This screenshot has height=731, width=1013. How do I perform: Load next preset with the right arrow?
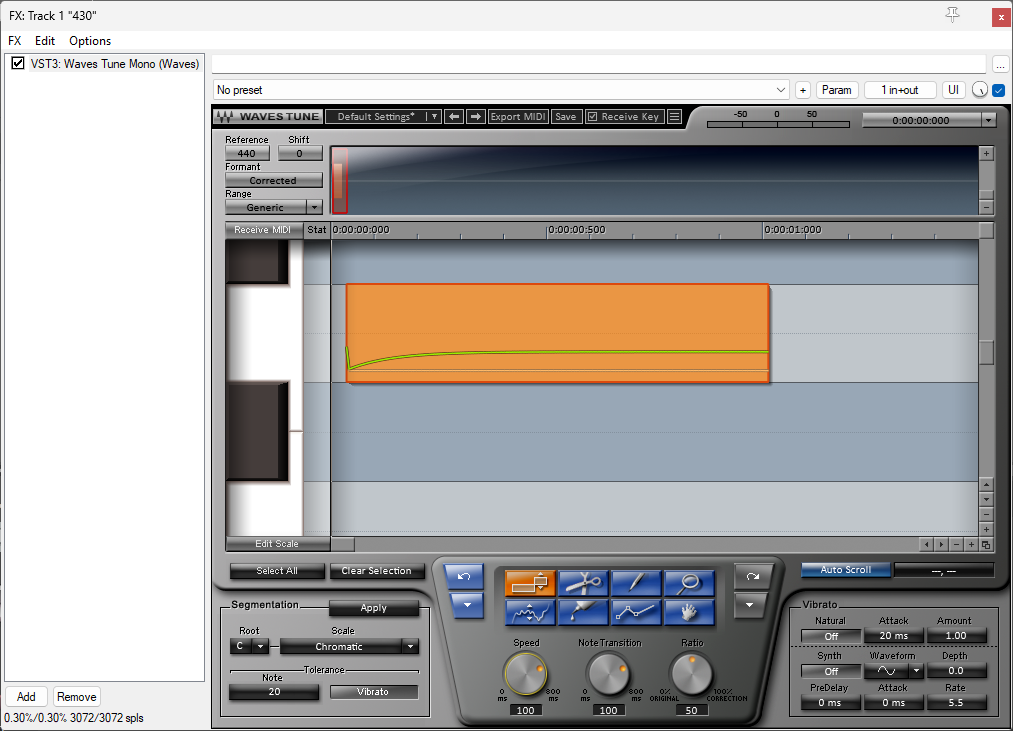pyautogui.click(x=475, y=116)
